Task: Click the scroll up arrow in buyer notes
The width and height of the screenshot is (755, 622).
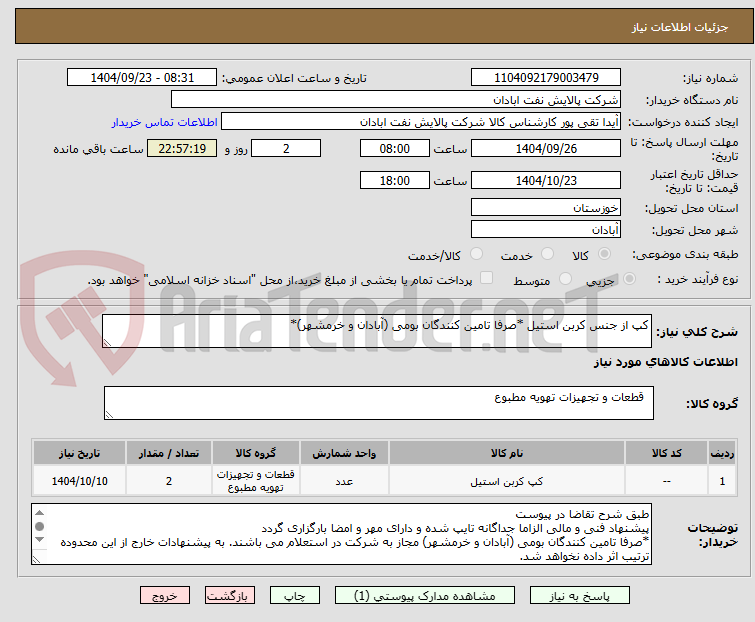Action: point(39,513)
